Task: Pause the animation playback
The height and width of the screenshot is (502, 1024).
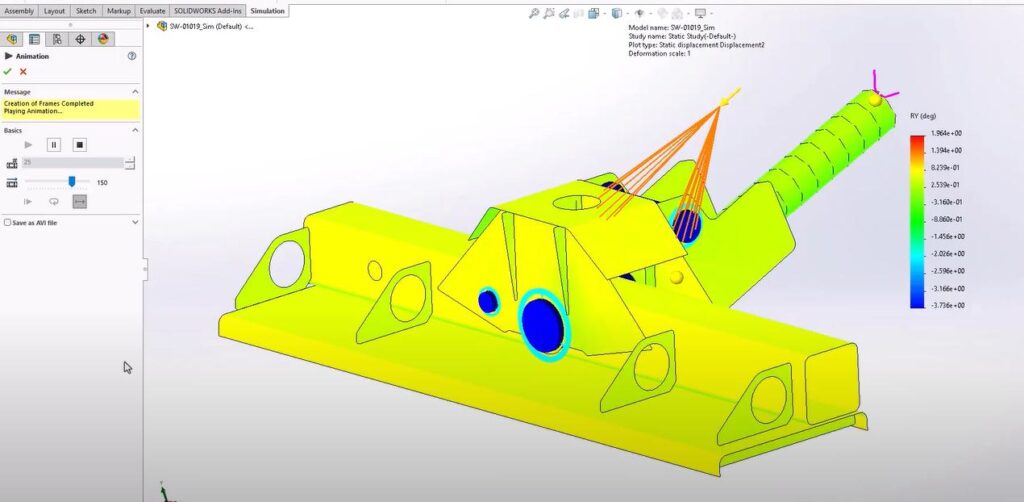Action: tap(55, 145)
